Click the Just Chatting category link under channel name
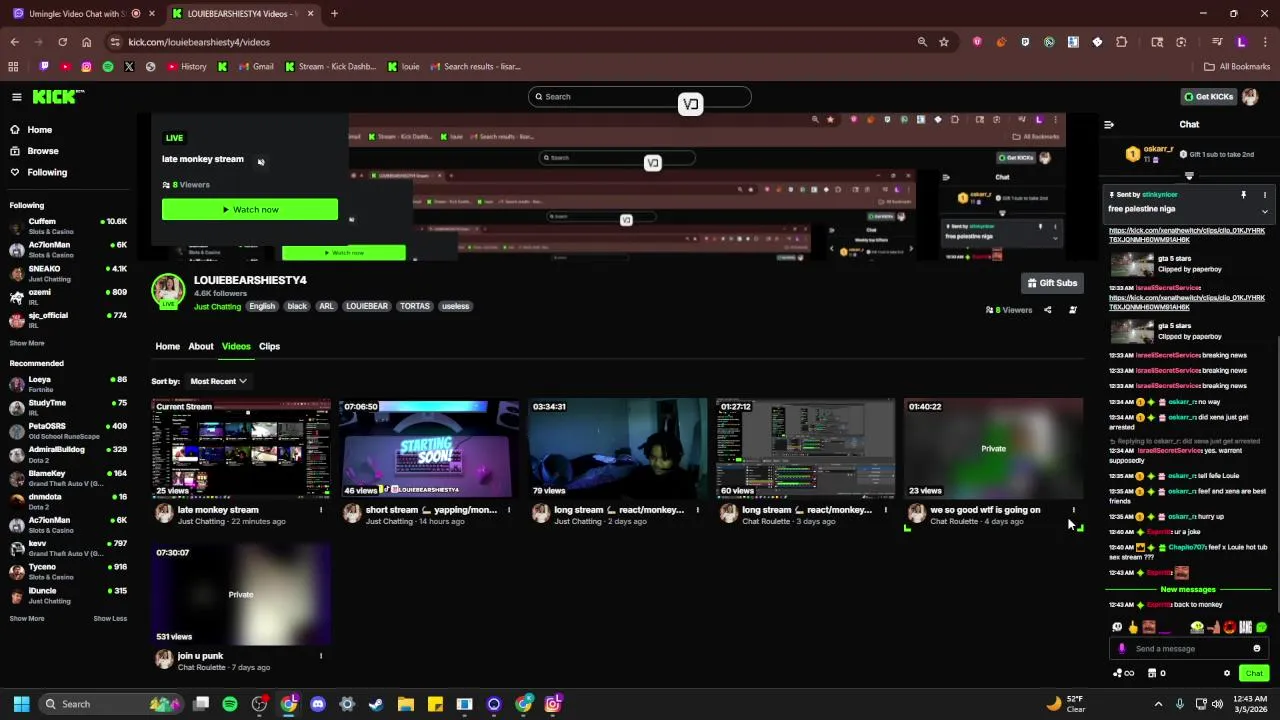 217,306
